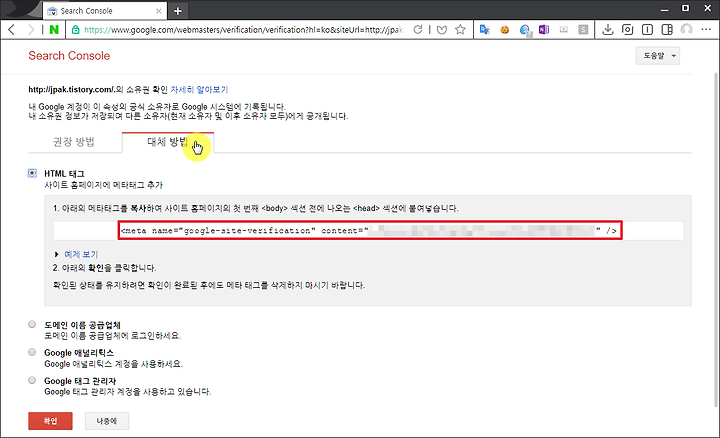Select the Google 애널리틱스 radio option
Image resolution: width=720 pixels, height=438 pixels.
pos(32,353)
